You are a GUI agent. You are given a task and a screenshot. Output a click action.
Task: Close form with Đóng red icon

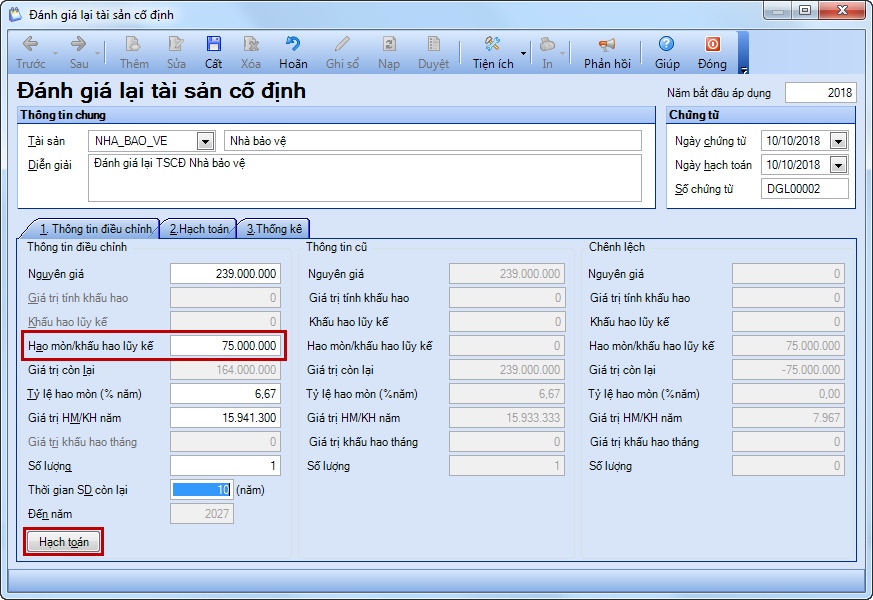(713, 44)
